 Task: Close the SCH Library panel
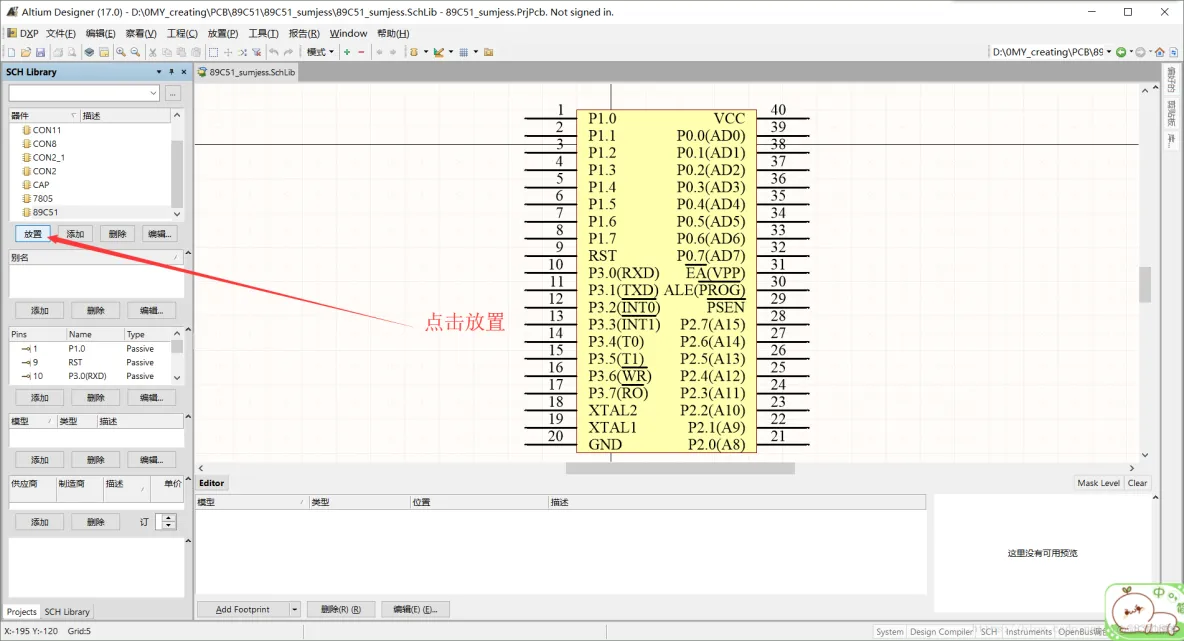pyautogui.click(x=183, y=72)
